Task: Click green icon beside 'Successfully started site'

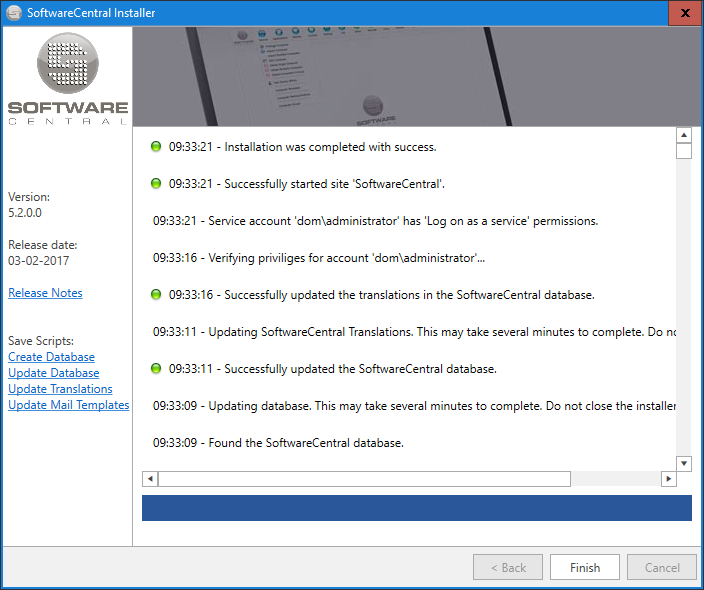Action: (x=156, y=184)
